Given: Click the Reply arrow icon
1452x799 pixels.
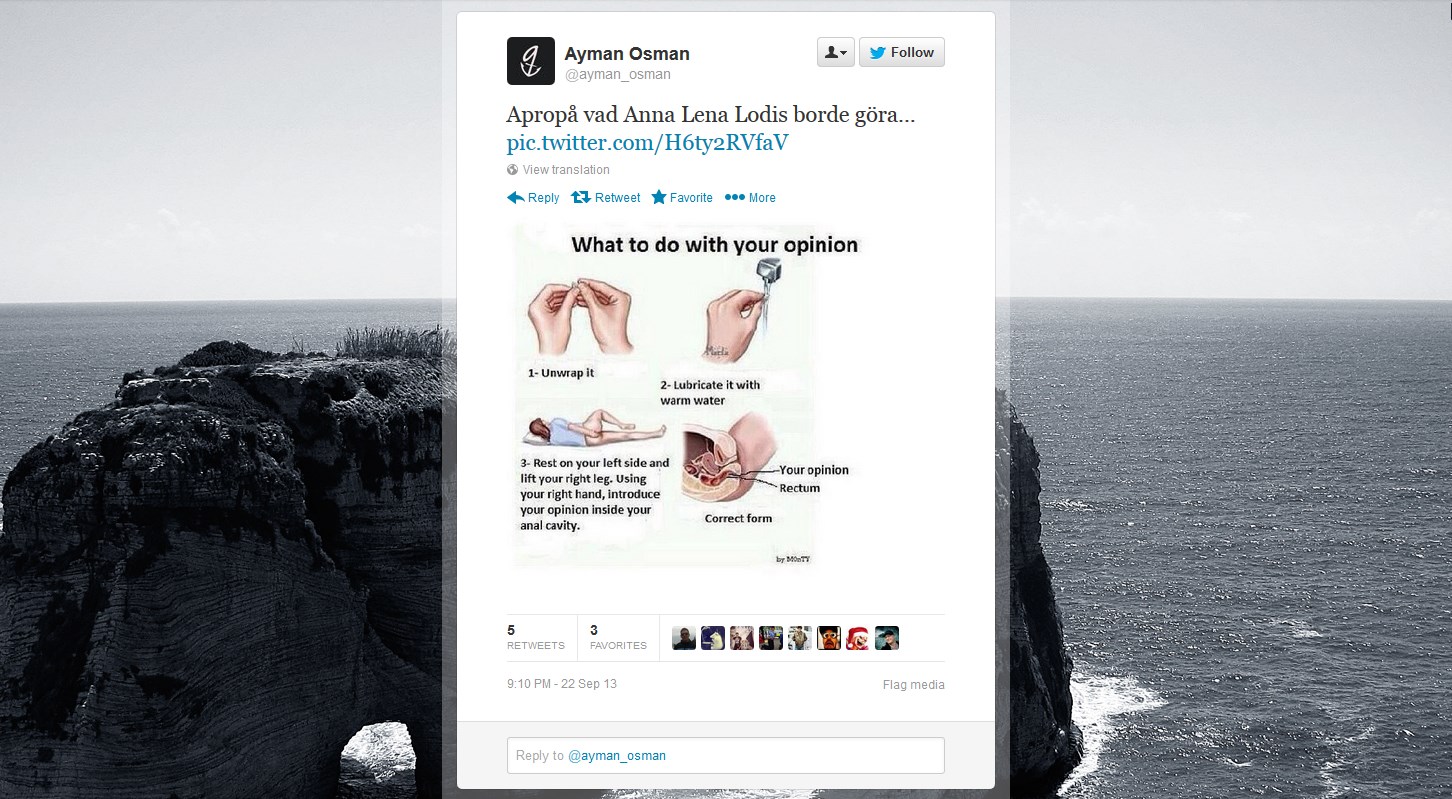Looking at the screenshot, I should (x=516, y=198).
